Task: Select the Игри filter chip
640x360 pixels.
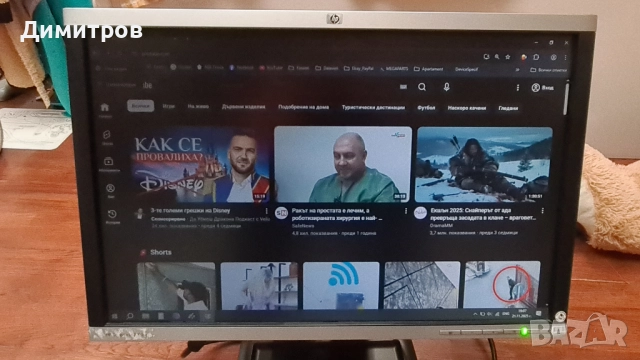Action: [169, 106]
